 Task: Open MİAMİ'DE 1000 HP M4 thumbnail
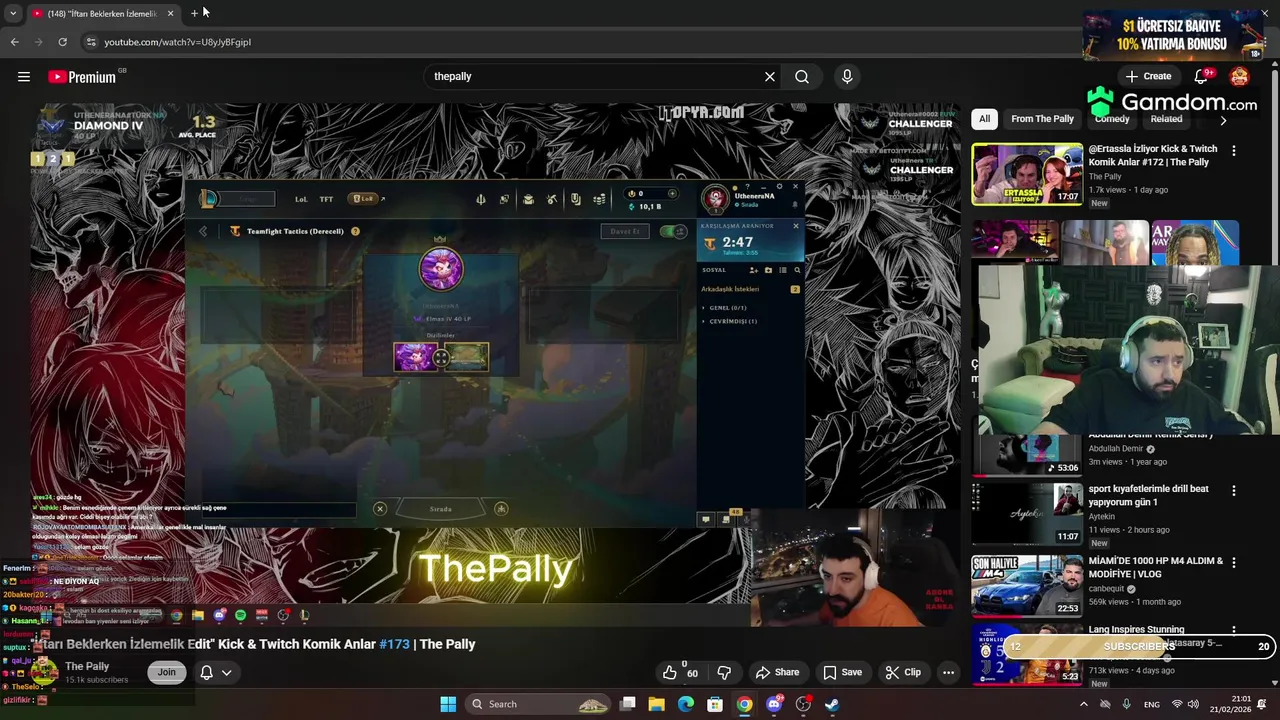pyautogui.click(x=1027, y=586)
